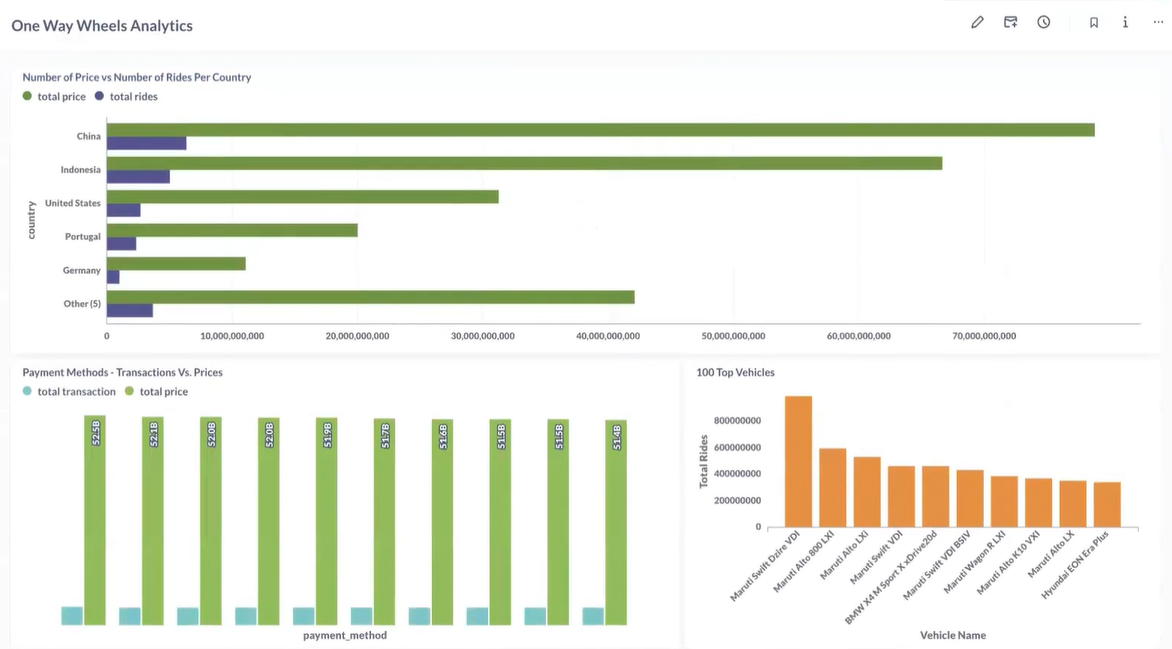The image size is (1172, 649).
Task: Open Number of Price vs Number of Rides chart title
Action: click(x=137, y=77)
